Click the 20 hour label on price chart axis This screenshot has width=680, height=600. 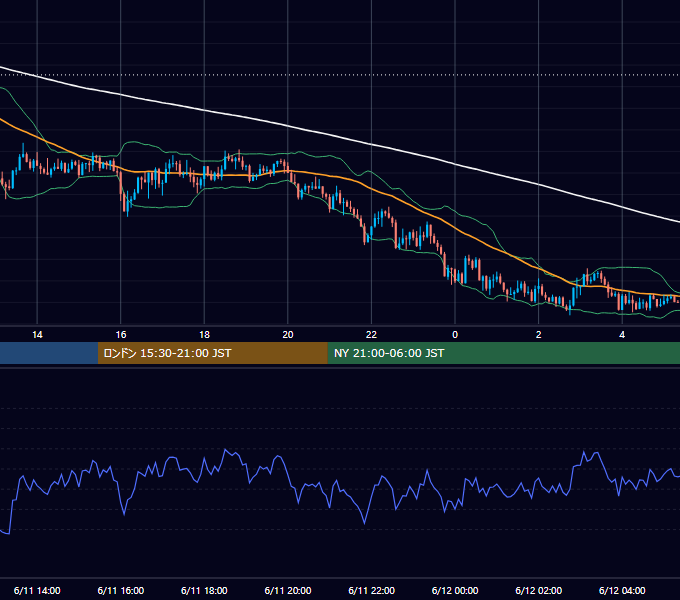tap(288, 335)
